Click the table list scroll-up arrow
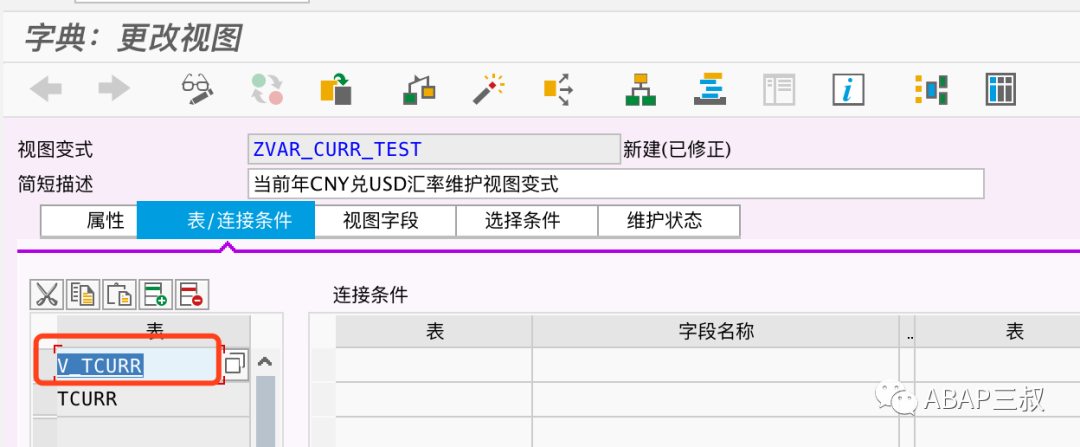This screenshot has height=447, width=1080. pos(265,362)
